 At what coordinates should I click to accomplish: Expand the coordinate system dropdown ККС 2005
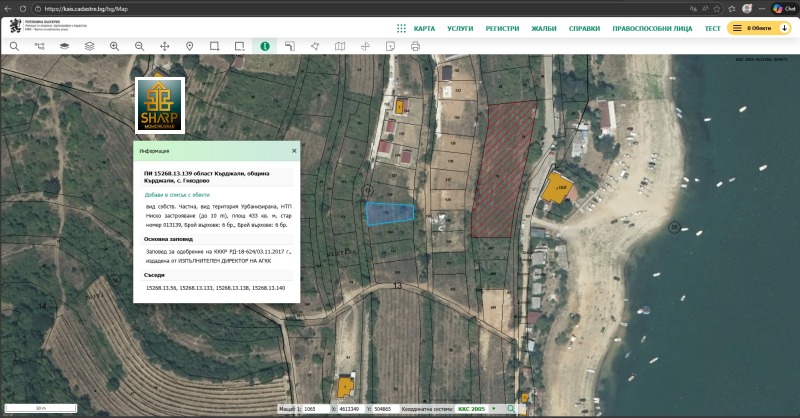[494, 409]
